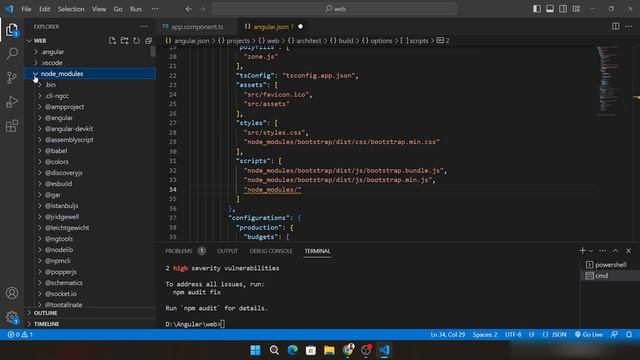
Task: Expand the .vscode folder
Action: pyautogui.click(x=90, y=63)
